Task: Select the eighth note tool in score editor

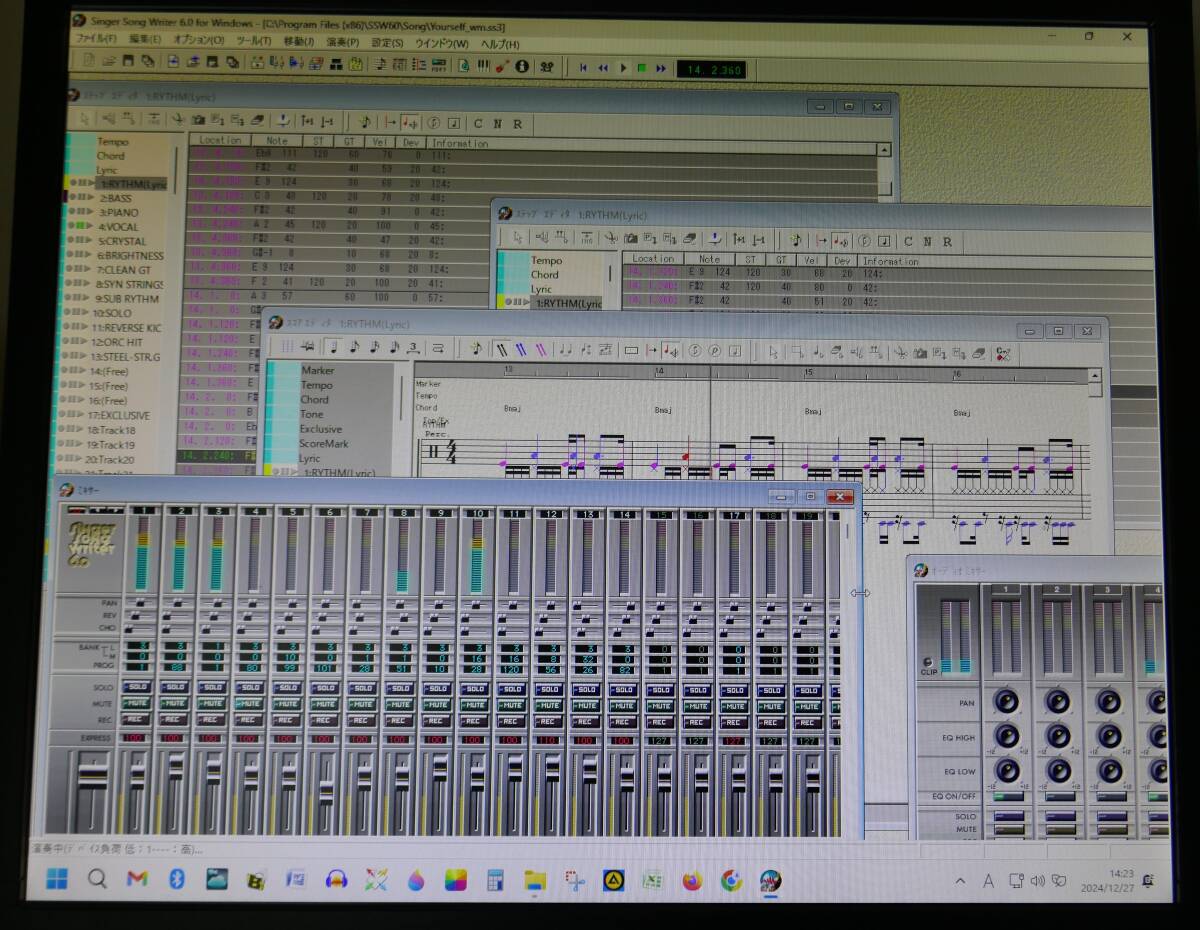Action: [x=353, y=347]
